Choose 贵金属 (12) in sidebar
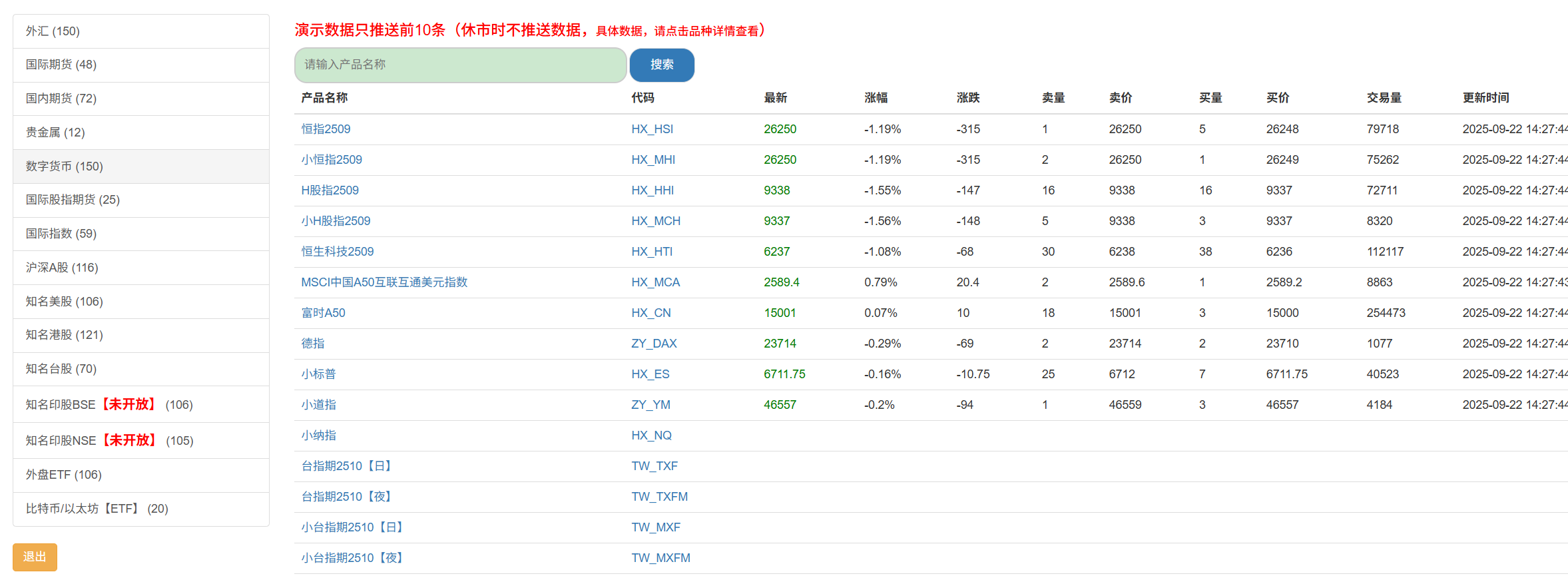 [141, 132]
